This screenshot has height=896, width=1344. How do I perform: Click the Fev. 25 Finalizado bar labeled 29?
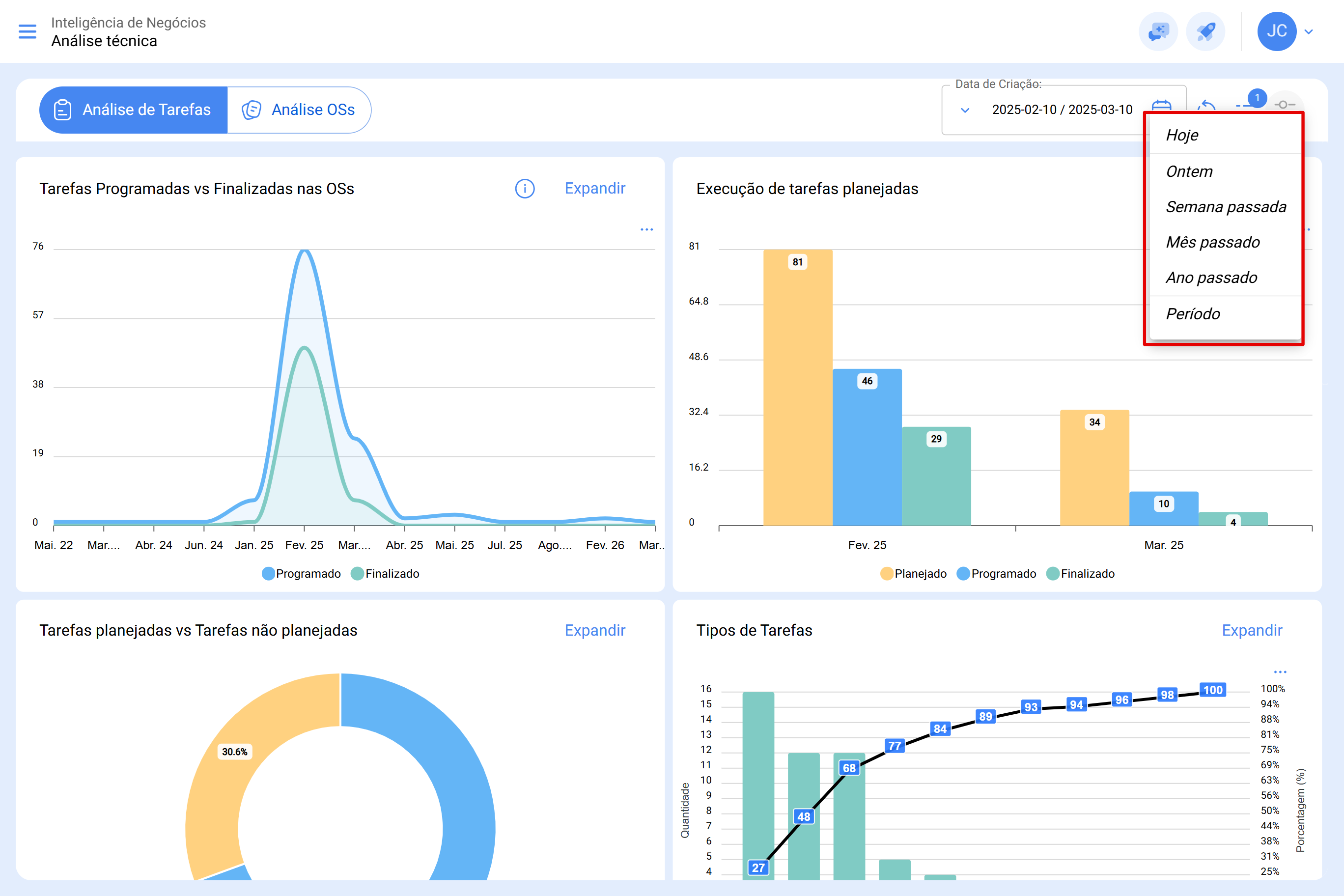coord(936,476)
